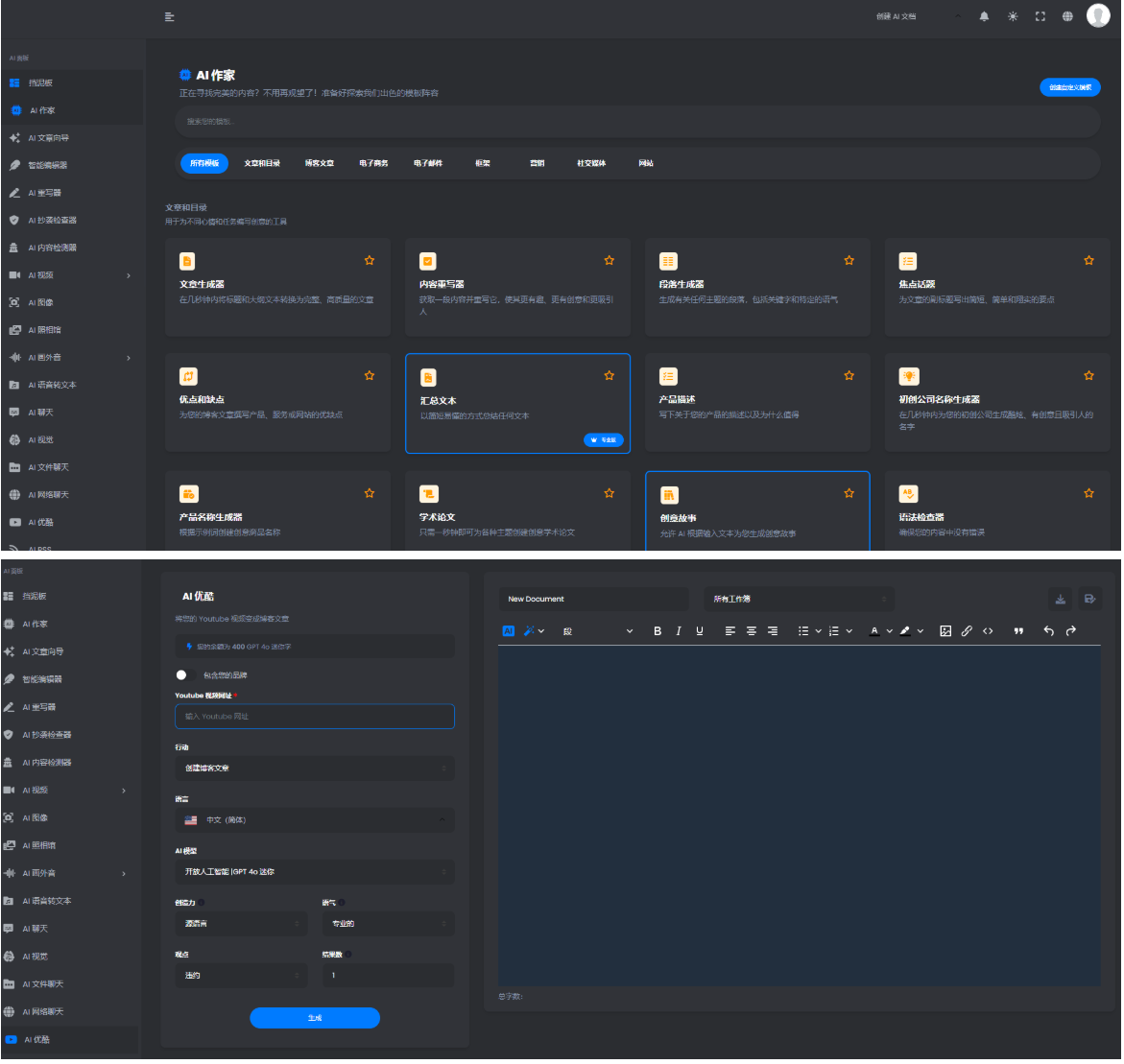Switch to the 文章和目录 tab
This screenshot has width=1124, height=1064.
262,163
